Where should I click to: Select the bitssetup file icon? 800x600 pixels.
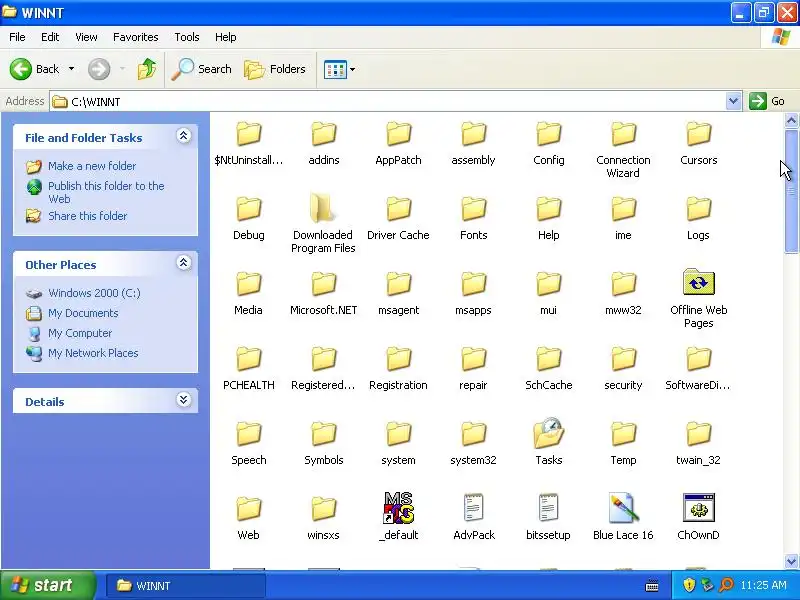point(548,508)
